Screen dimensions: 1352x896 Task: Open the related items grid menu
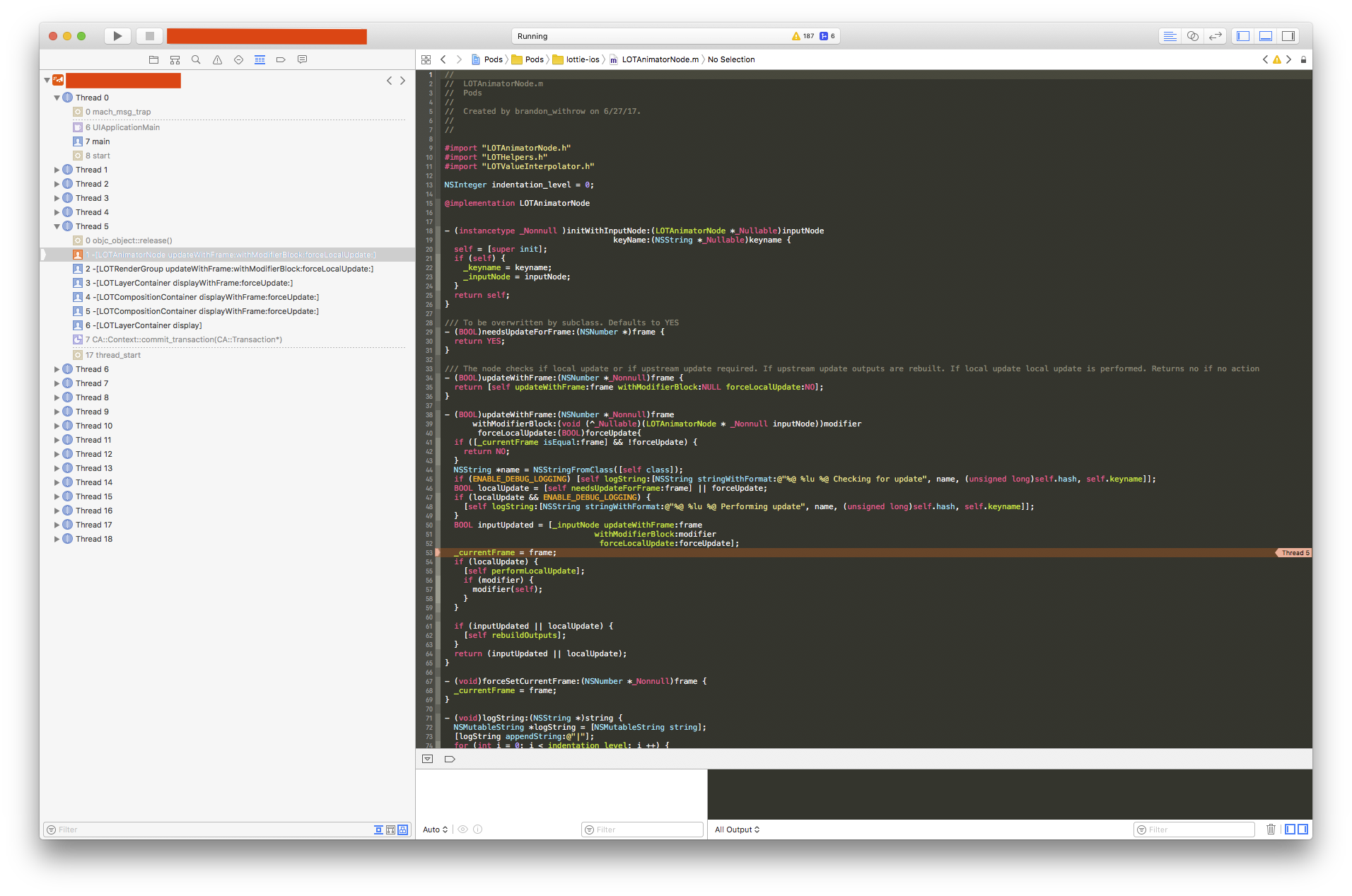426,60
